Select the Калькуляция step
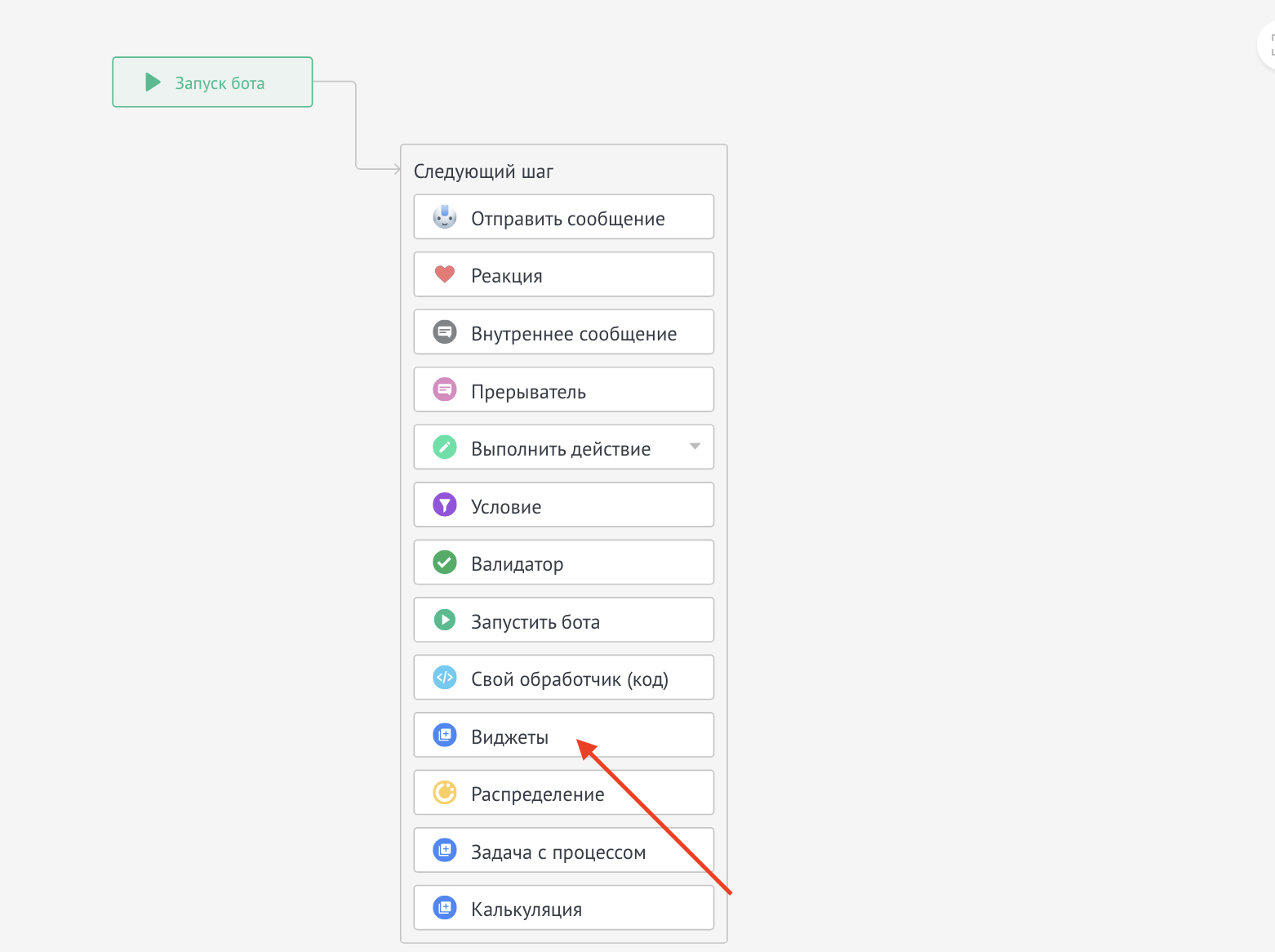The width and height of the screenshot is (1275, 952). click(x=563, y=908)
